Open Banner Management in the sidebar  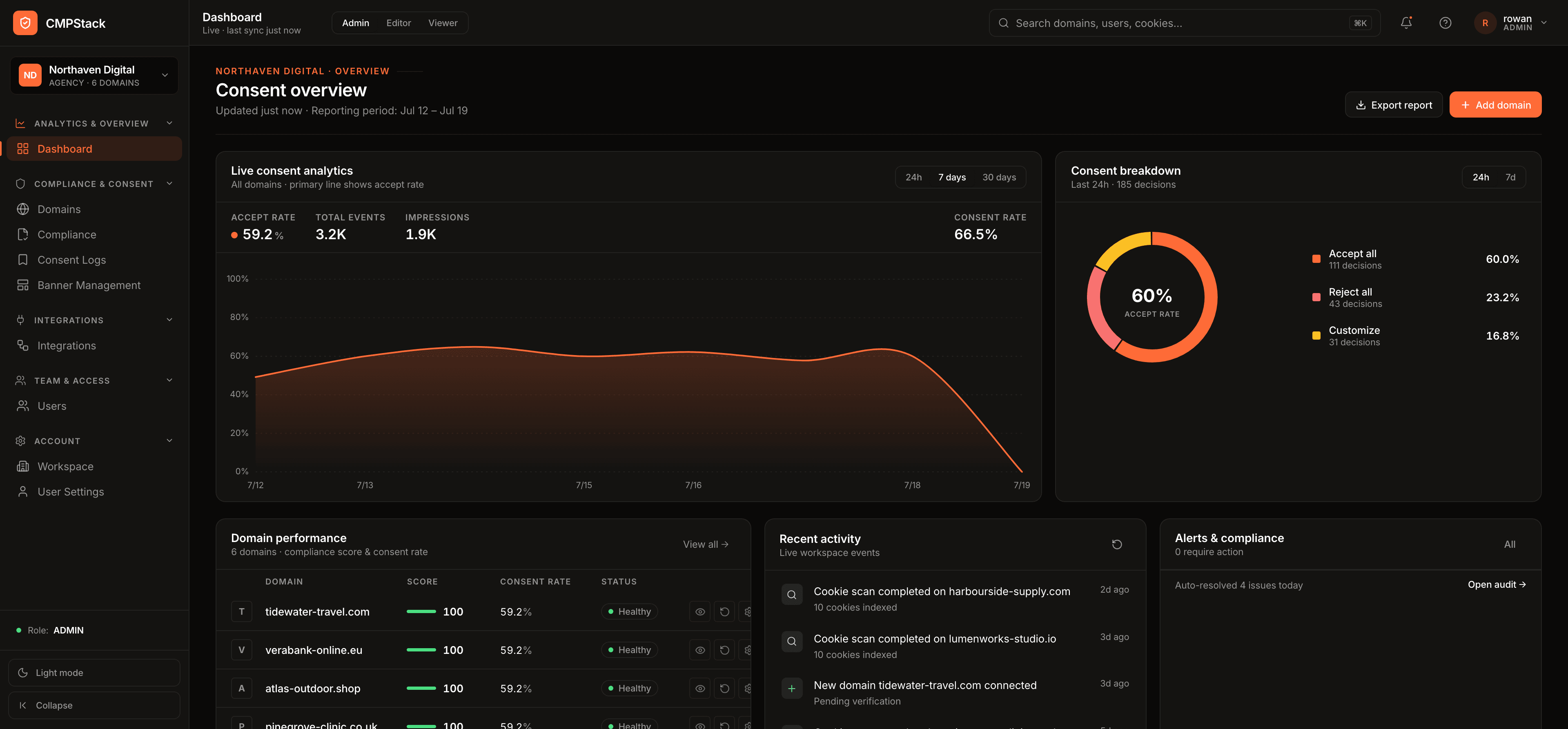click(x=94, y=285)
